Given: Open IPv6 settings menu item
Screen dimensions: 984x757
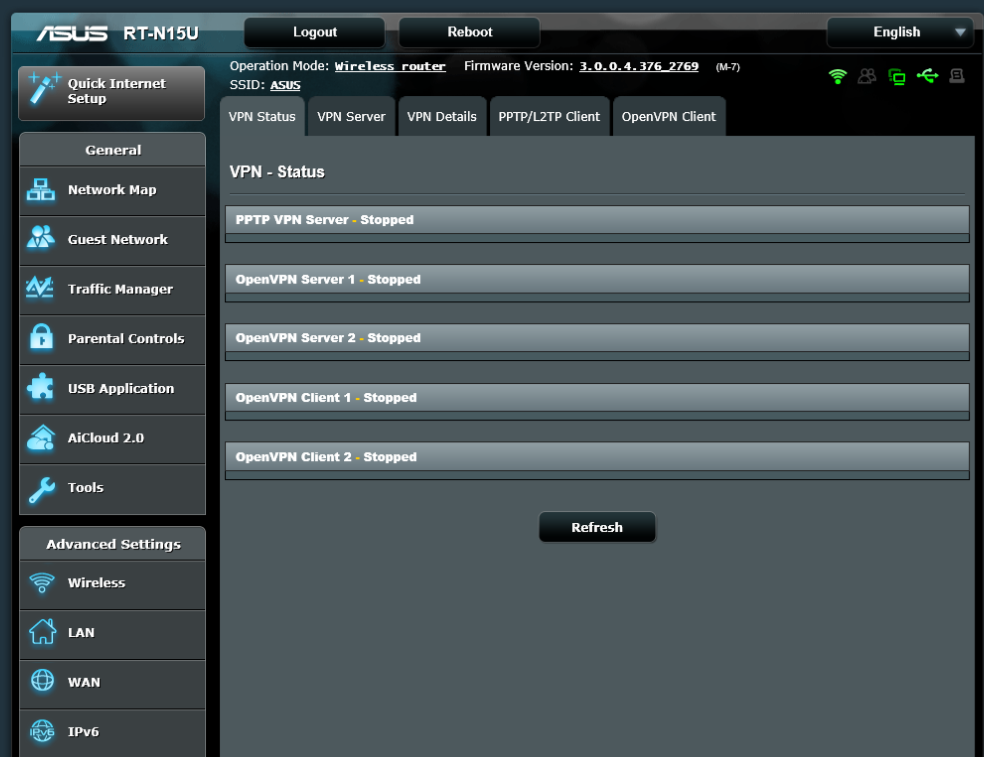Looking at the screenshot, I should pos(112,733).
